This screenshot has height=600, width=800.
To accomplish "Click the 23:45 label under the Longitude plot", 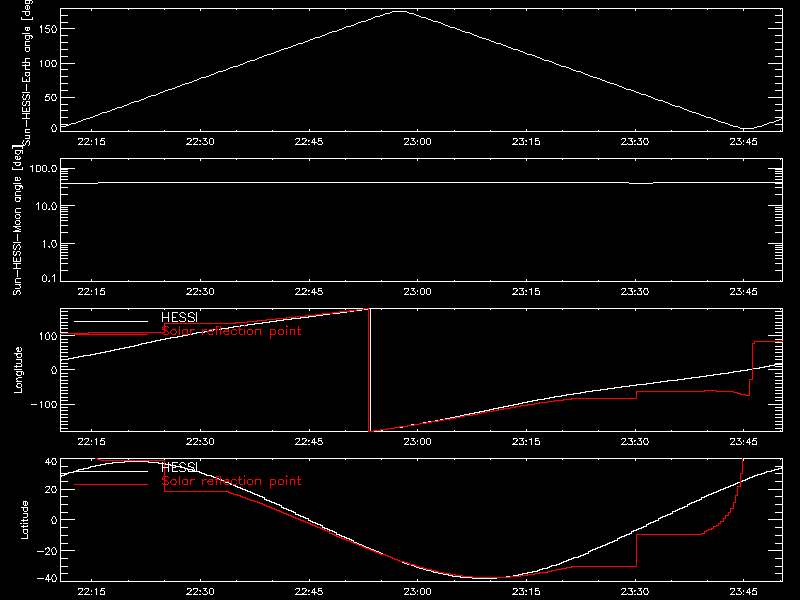I will coord(743,441).
